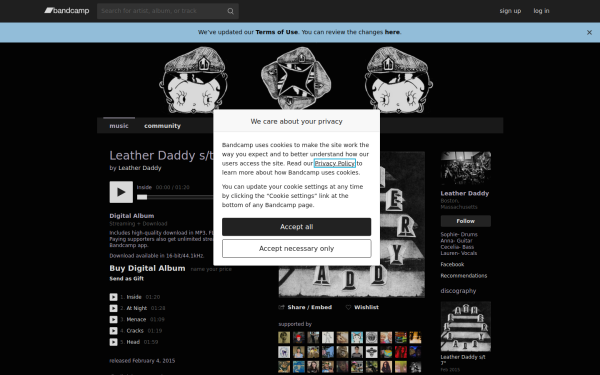Viewport: 600px width, 375px height.
Task: Play track 1 Inside
Action: click(x=113, y=297)
